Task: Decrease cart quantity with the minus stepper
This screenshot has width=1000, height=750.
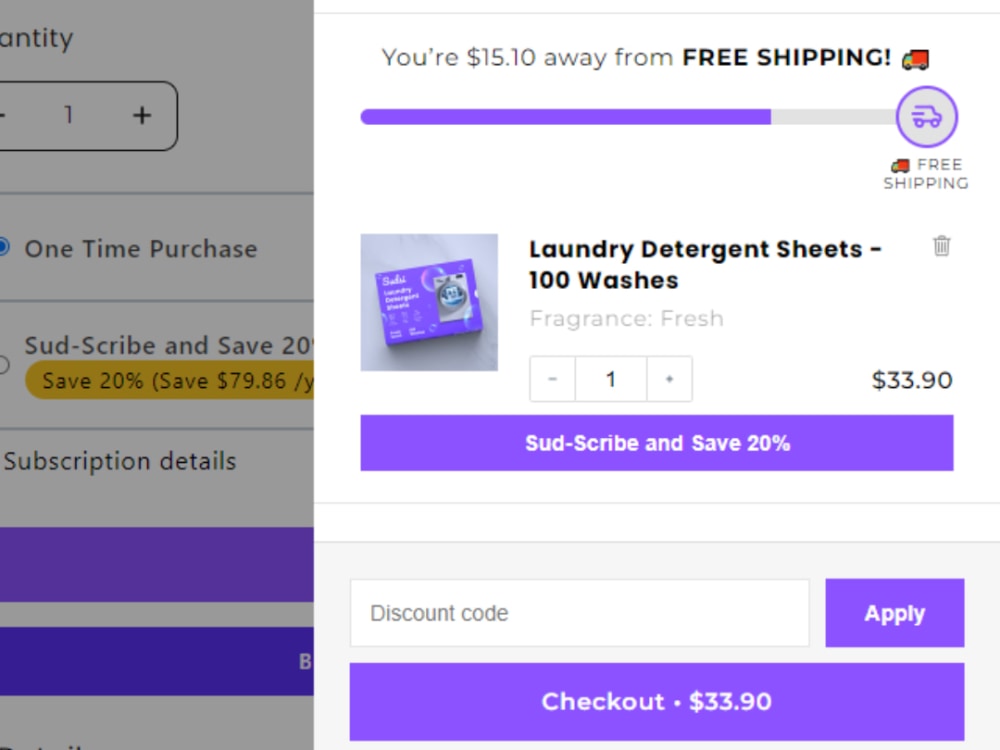Action: pos(551,379)
